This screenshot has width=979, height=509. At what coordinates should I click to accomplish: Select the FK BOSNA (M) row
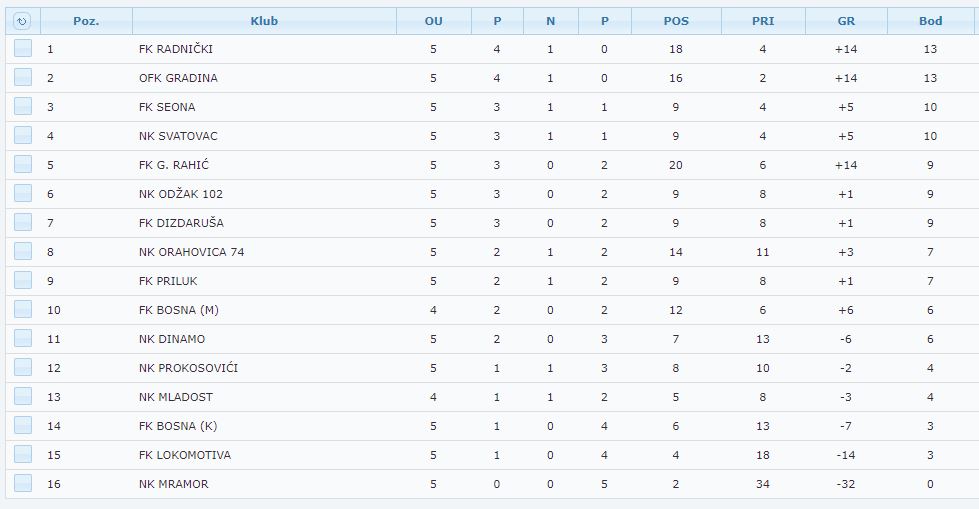(492, 310)
